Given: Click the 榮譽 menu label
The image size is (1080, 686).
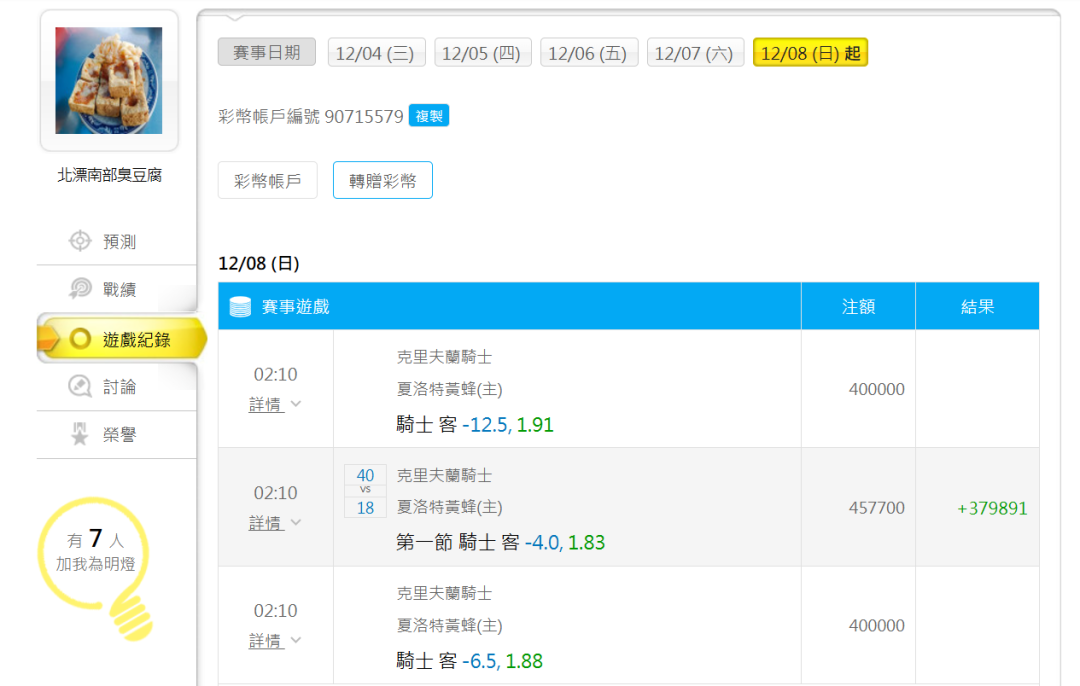Looking at the screenshot, I should [x=119, y=435].
